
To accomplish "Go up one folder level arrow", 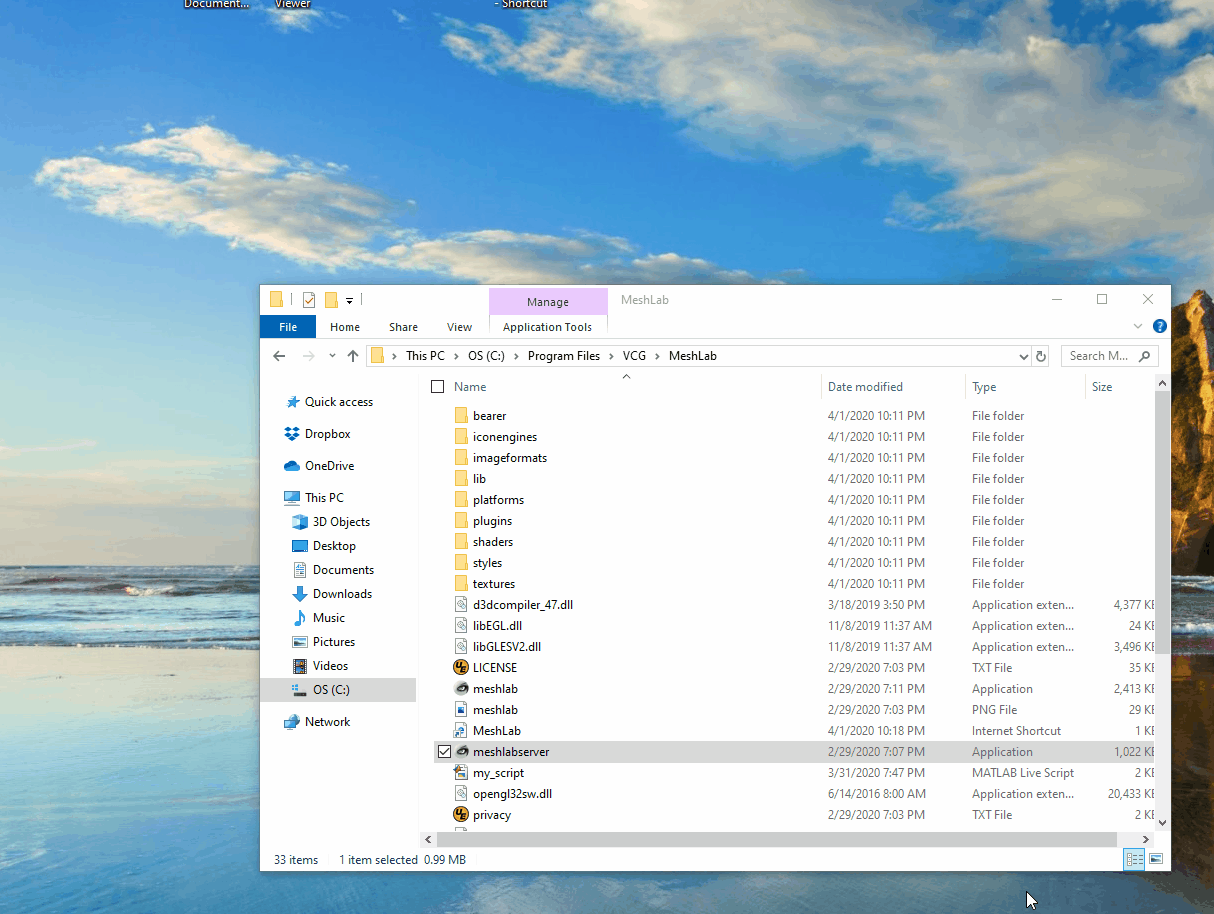I will 353,356.
